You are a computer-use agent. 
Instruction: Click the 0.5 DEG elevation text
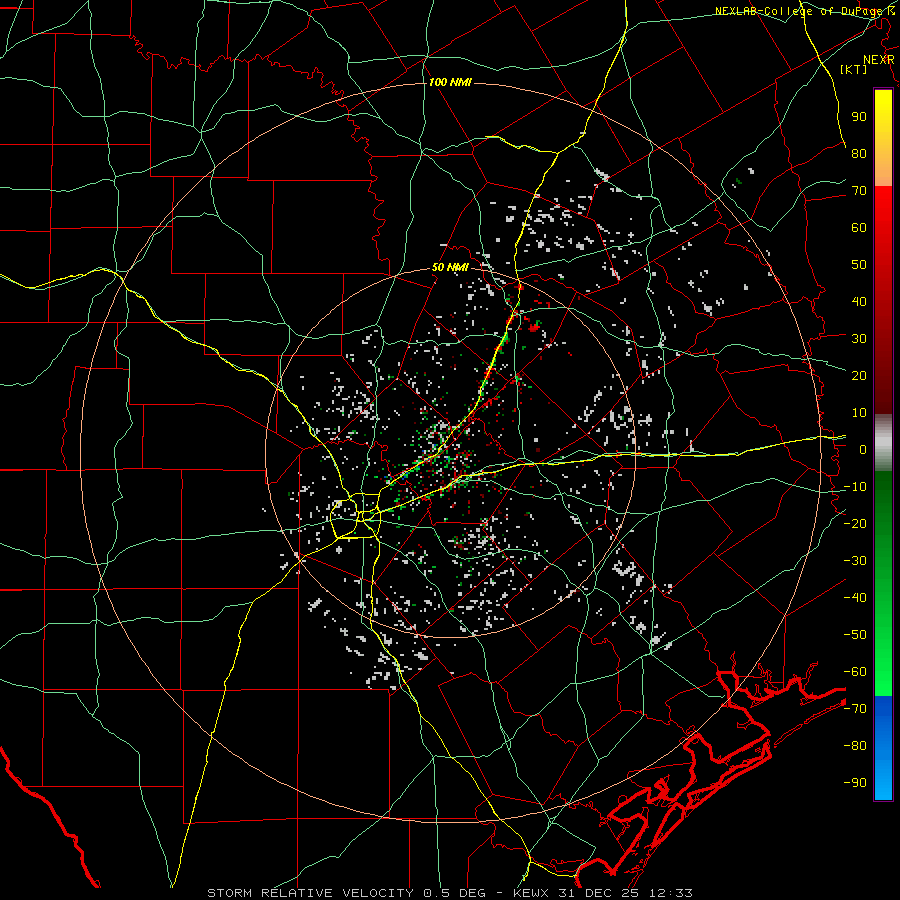454,893
